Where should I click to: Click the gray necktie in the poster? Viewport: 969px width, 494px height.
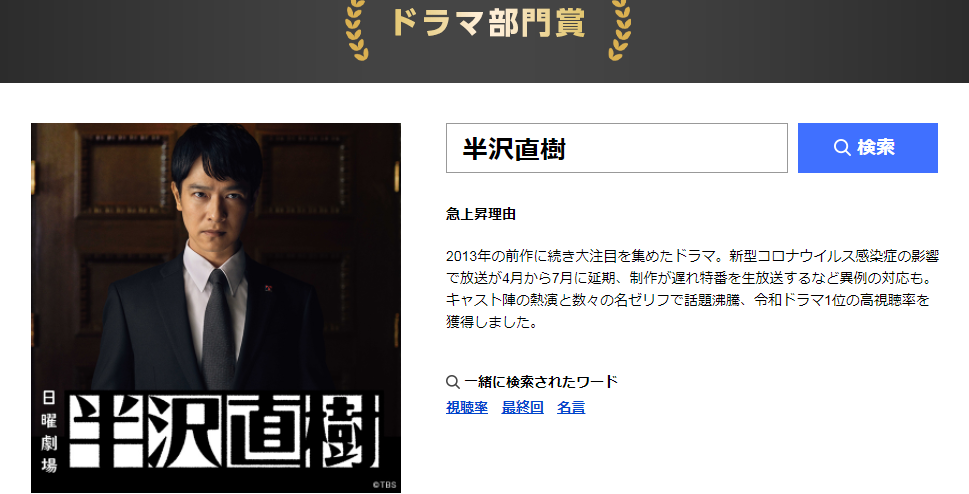coord(219,329)
